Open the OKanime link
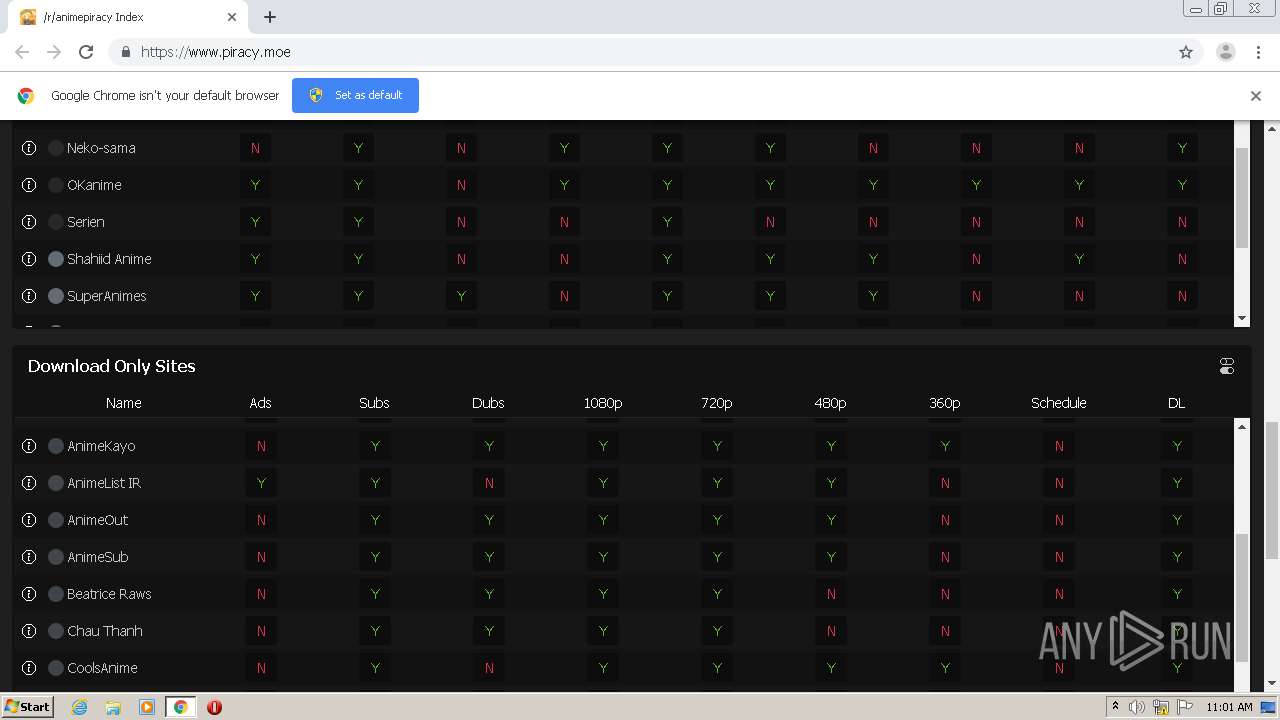The width and height of the screenshot is (1280, 720). tap(94, 185)
